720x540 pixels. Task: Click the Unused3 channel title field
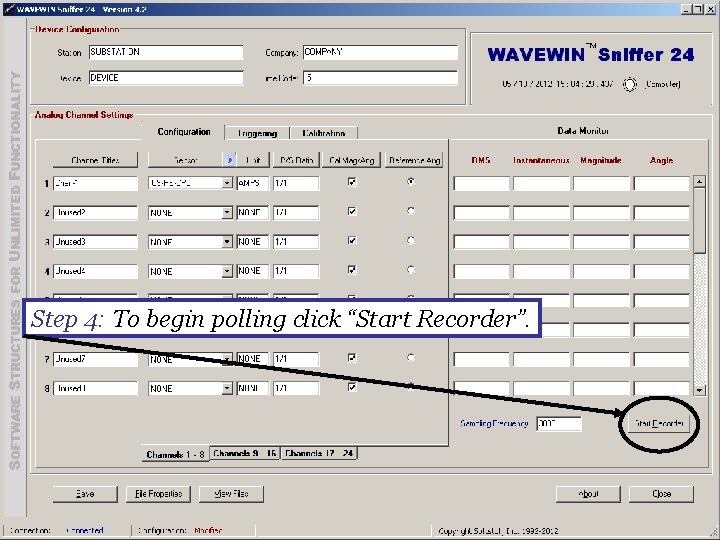click(96, 242)
